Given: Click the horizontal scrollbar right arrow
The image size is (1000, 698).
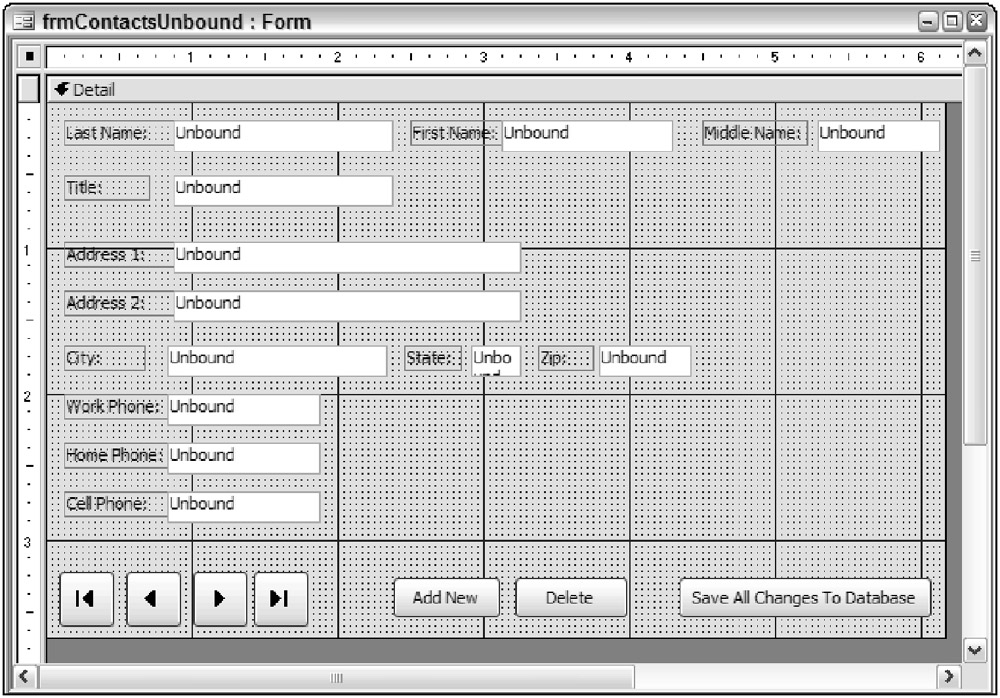Looking at the screenshot, I should click(948, 677).
